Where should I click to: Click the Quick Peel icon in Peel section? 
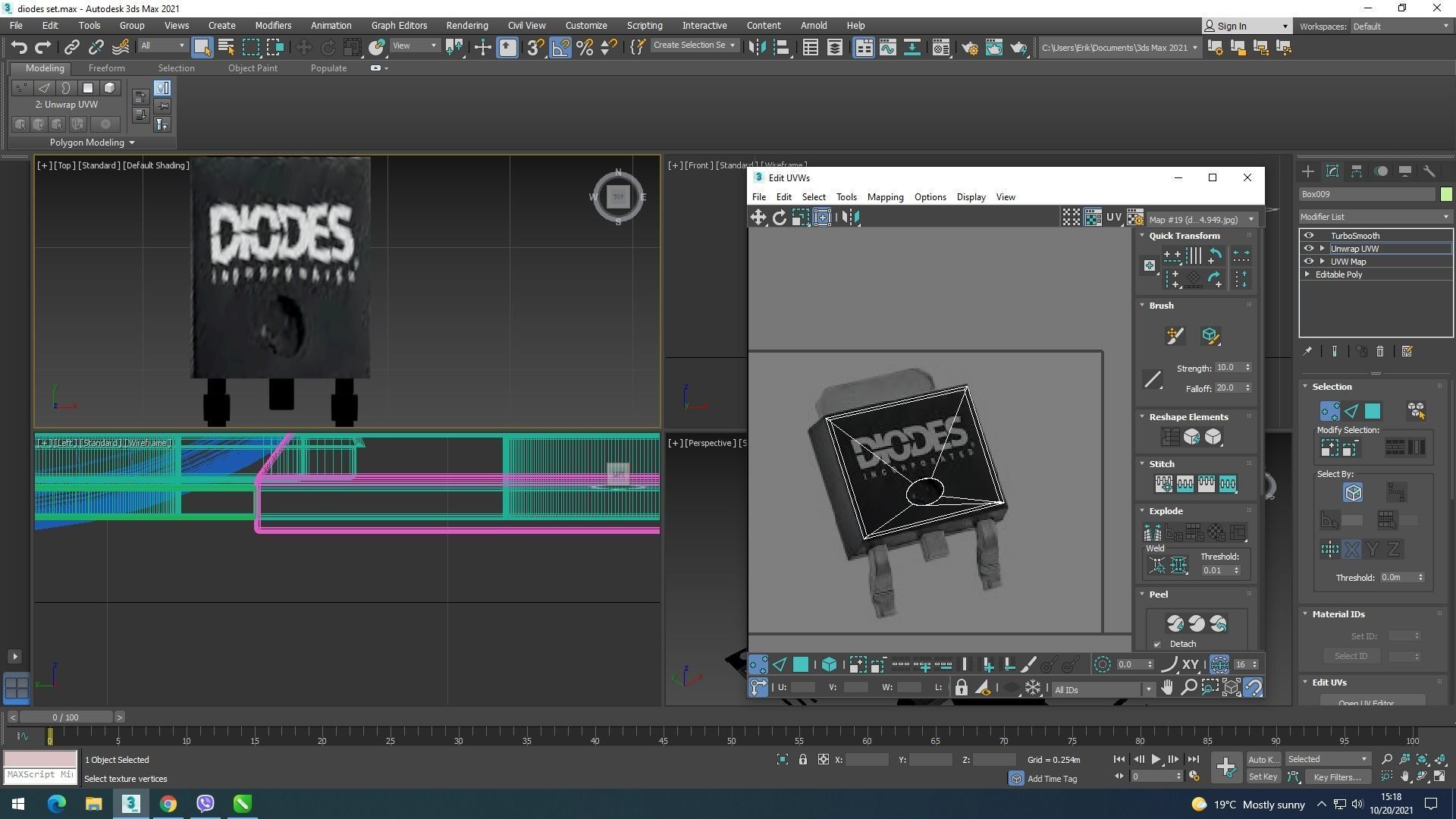click(x=1175, y=623)
